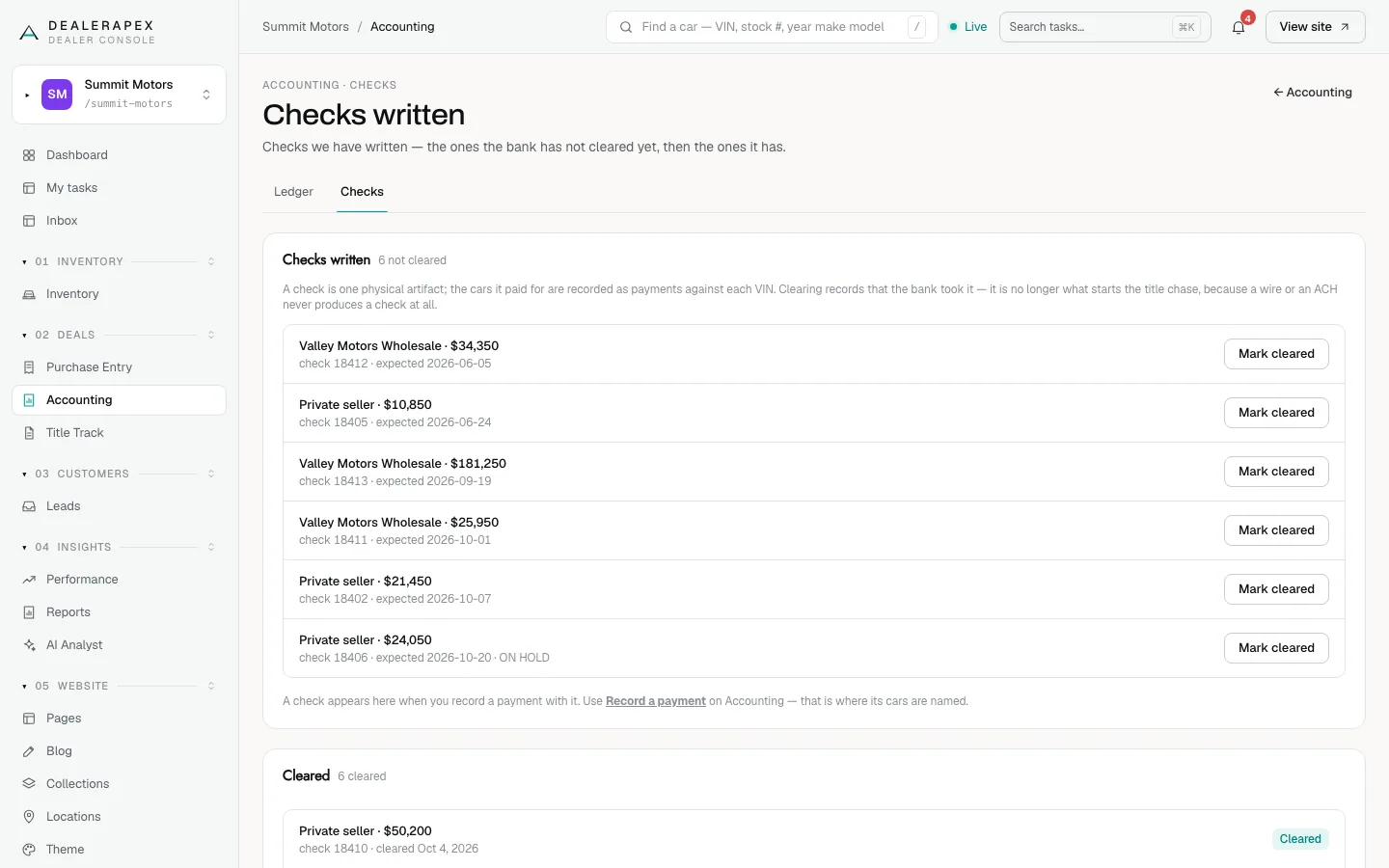Mark check 18405 as cleared

(1276, 413)
